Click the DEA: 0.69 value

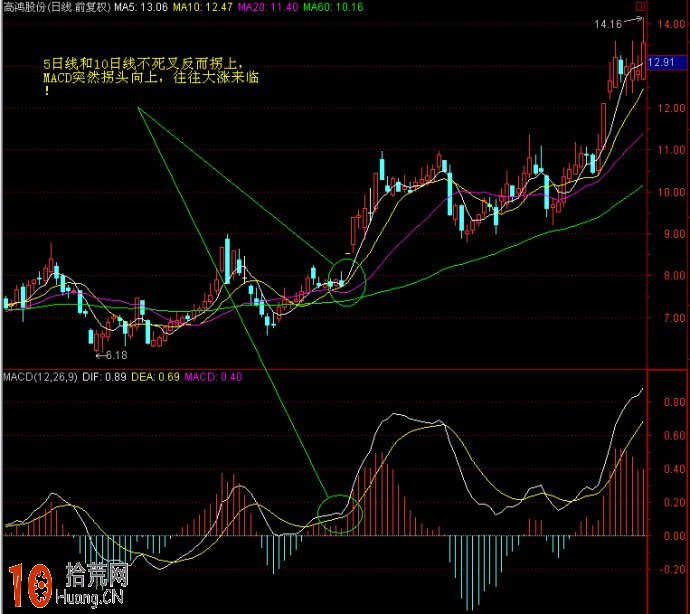155,377
